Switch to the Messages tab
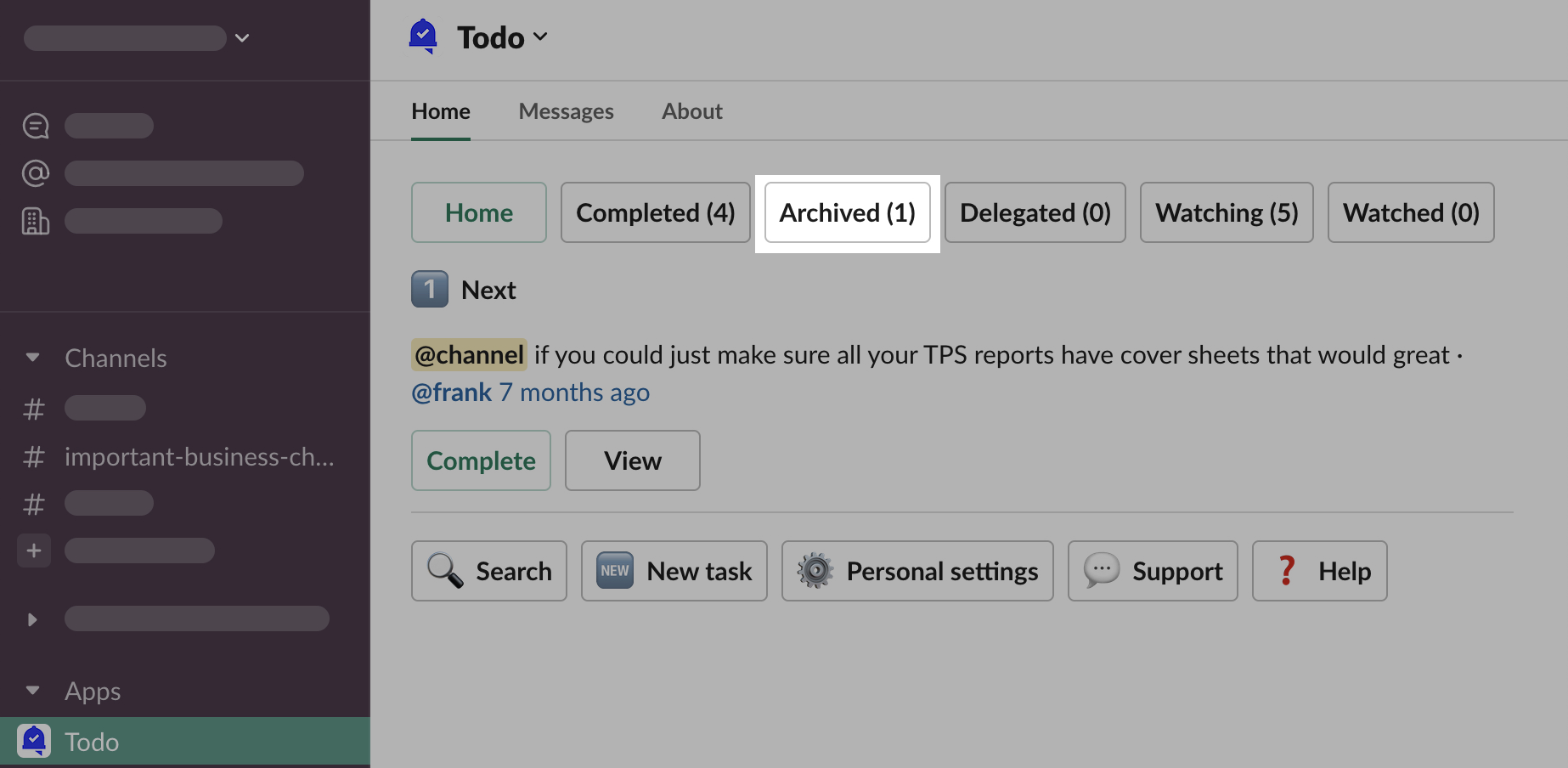 566,111
